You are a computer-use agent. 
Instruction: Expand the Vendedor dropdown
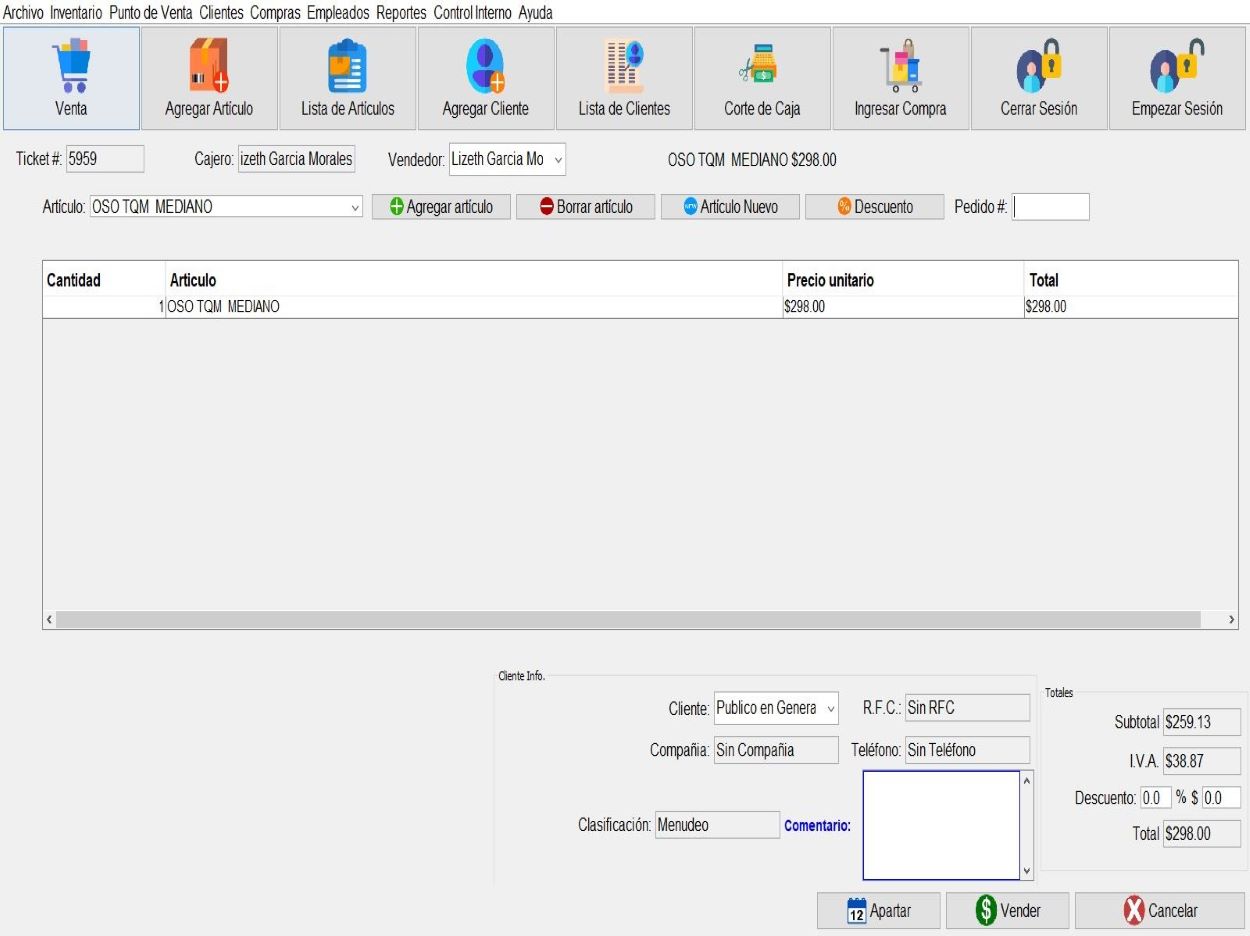557,160
